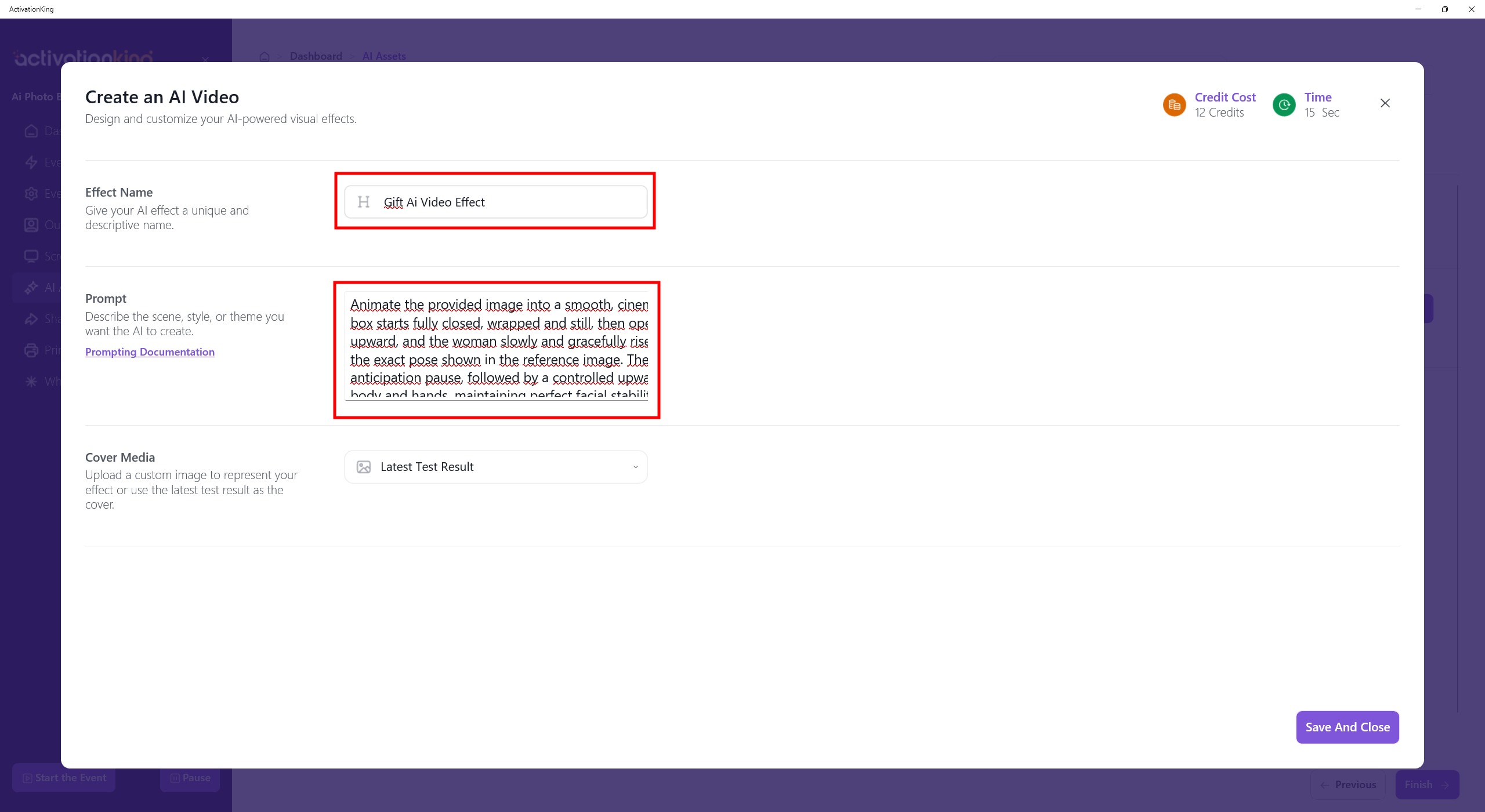Click the image icon in Cover Media field
The height and width of the screenshot is (812, 1485).
pos(364,467)
